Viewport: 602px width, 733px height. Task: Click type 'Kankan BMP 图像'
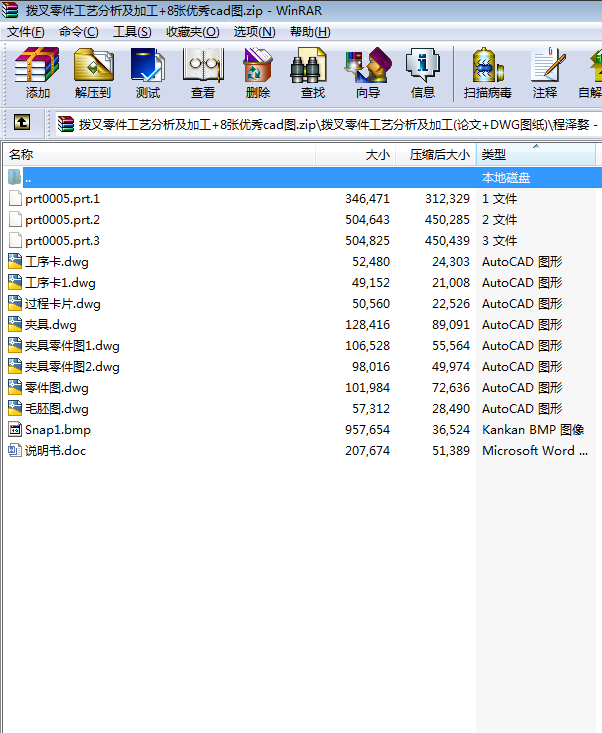click(533, 430)
